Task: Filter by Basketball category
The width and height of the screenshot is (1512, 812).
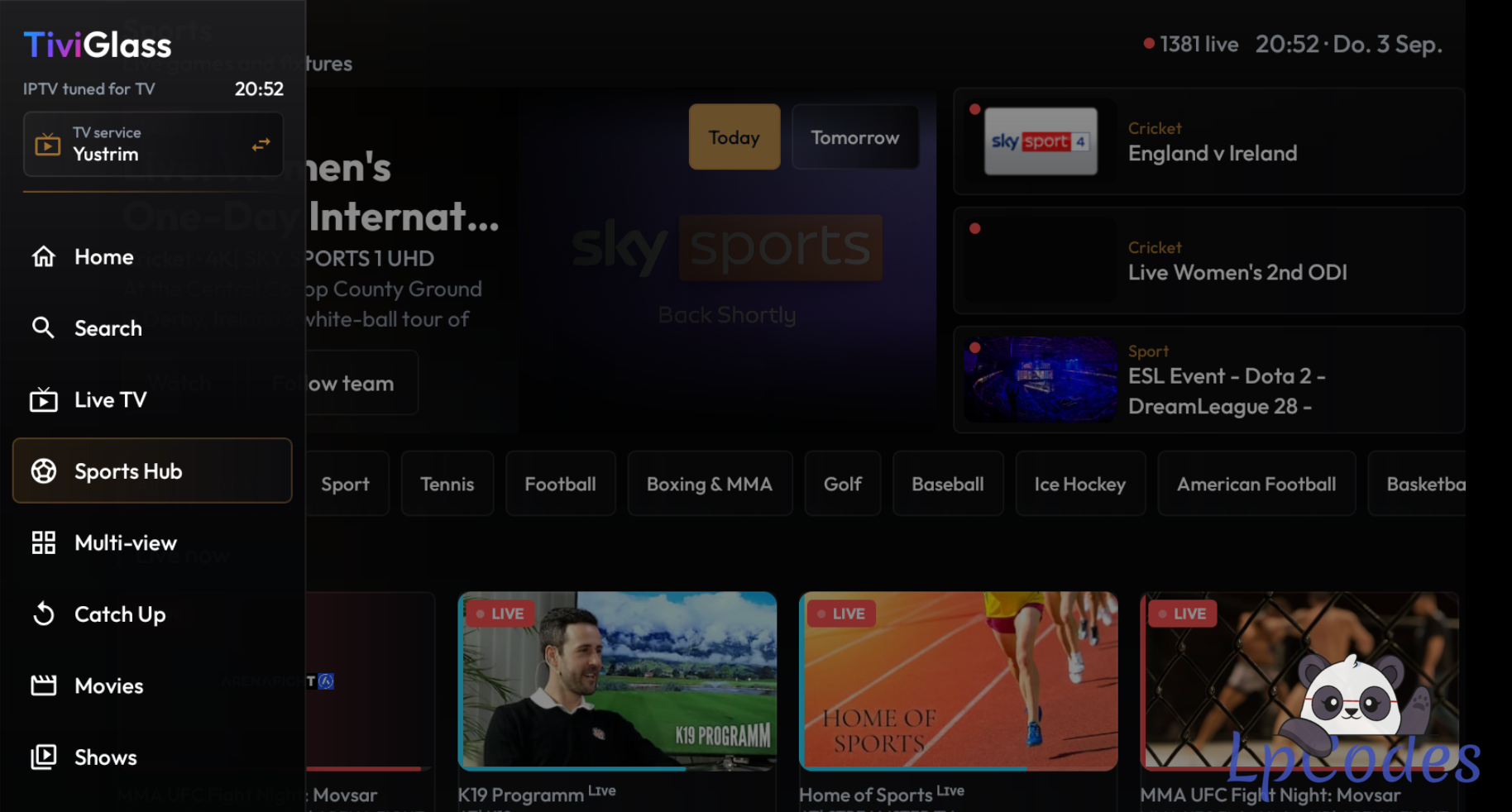Action: [x=1417, y=484]
